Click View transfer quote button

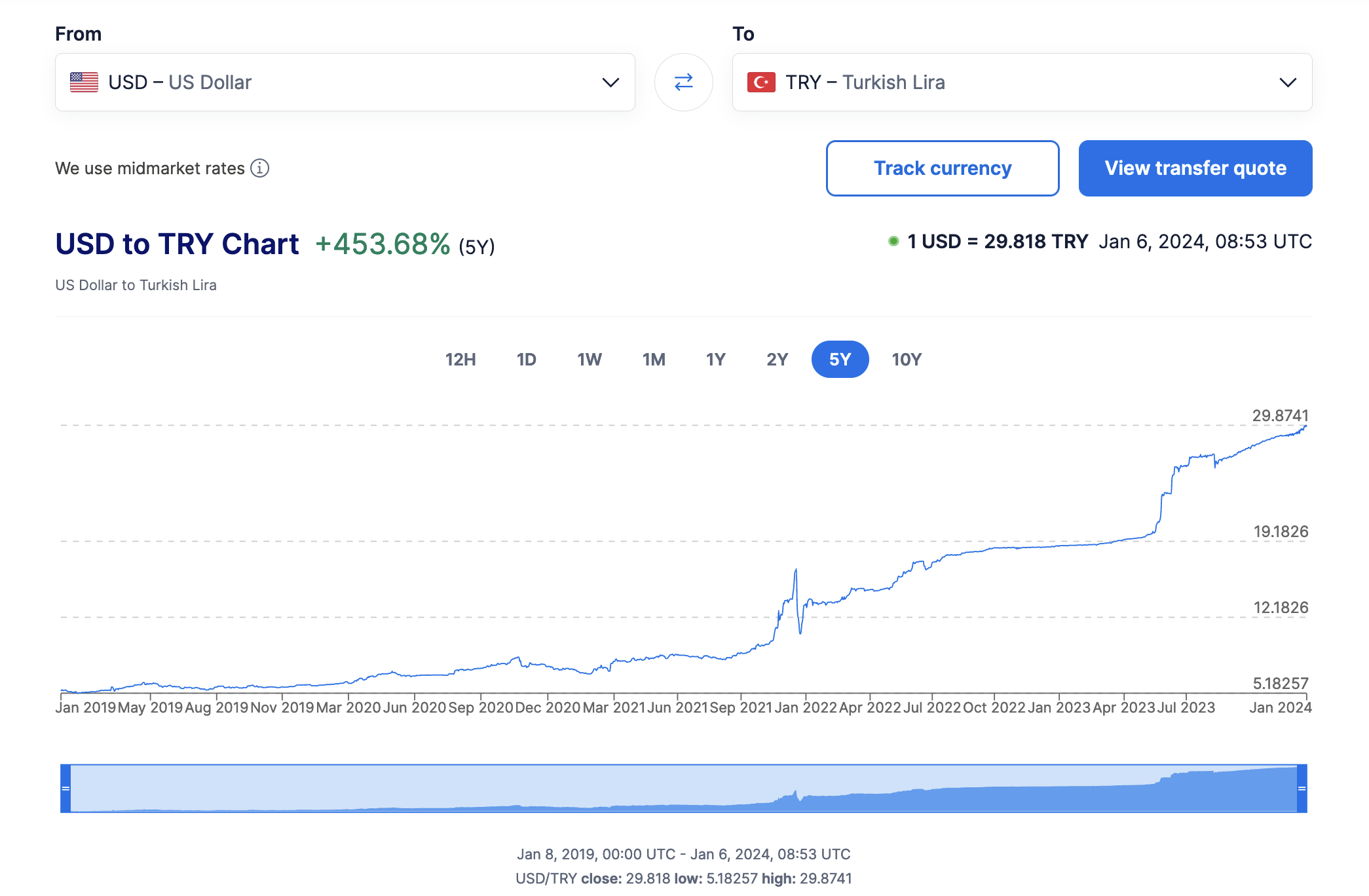click(x=1195, y=168)
